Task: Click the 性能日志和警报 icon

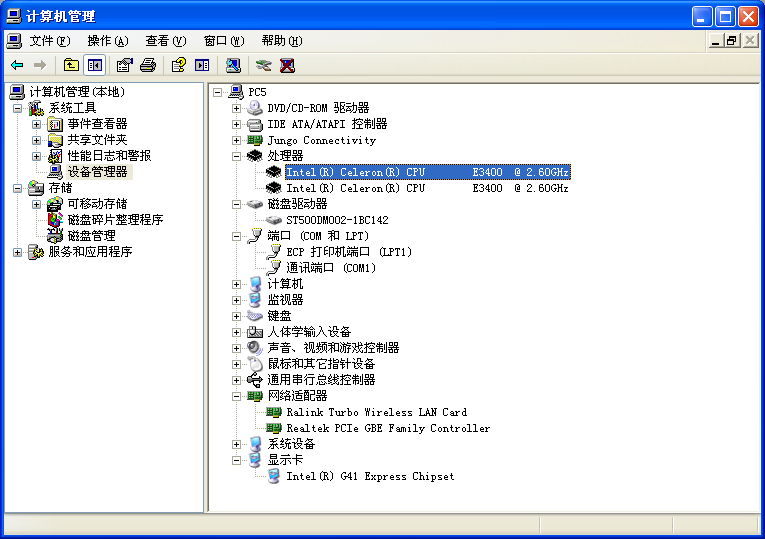Action: point(55,156)
